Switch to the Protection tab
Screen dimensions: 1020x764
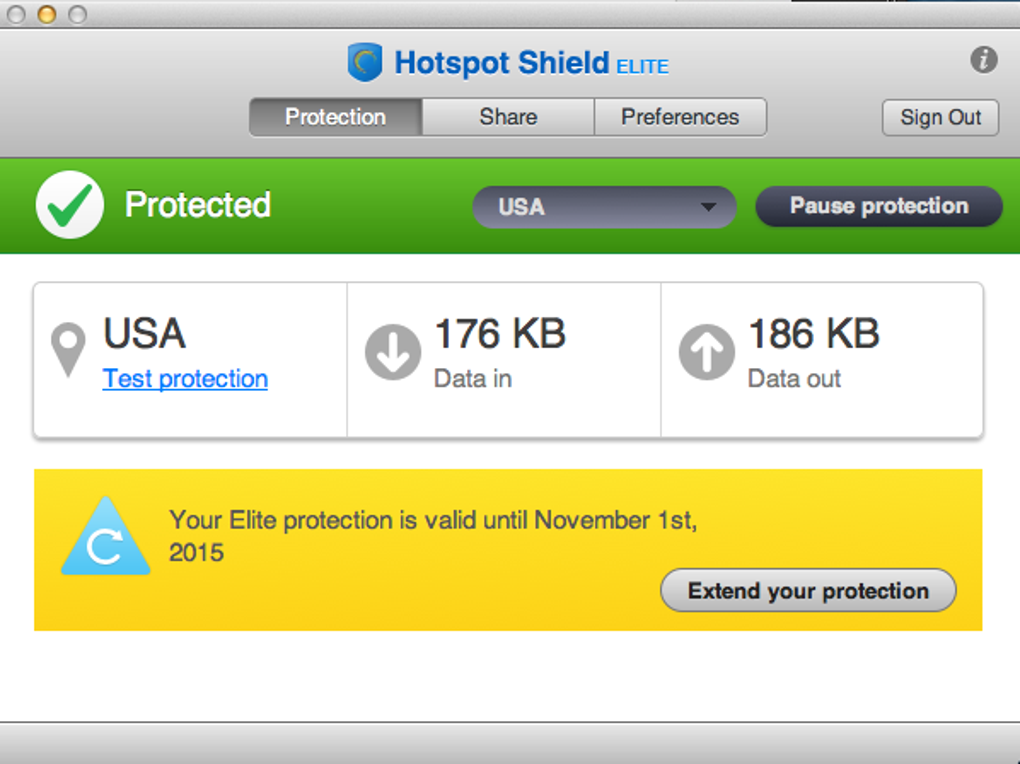click(335, 117)
